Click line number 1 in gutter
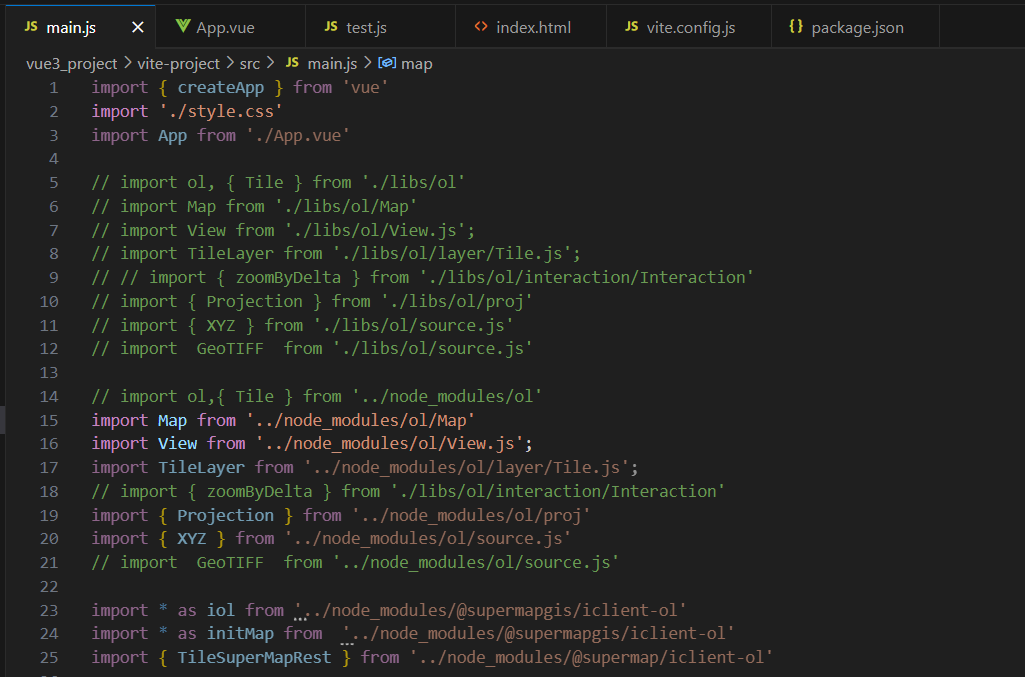Image resolution: width=1025 pixels, height=677 pixels. pos(54,88)
